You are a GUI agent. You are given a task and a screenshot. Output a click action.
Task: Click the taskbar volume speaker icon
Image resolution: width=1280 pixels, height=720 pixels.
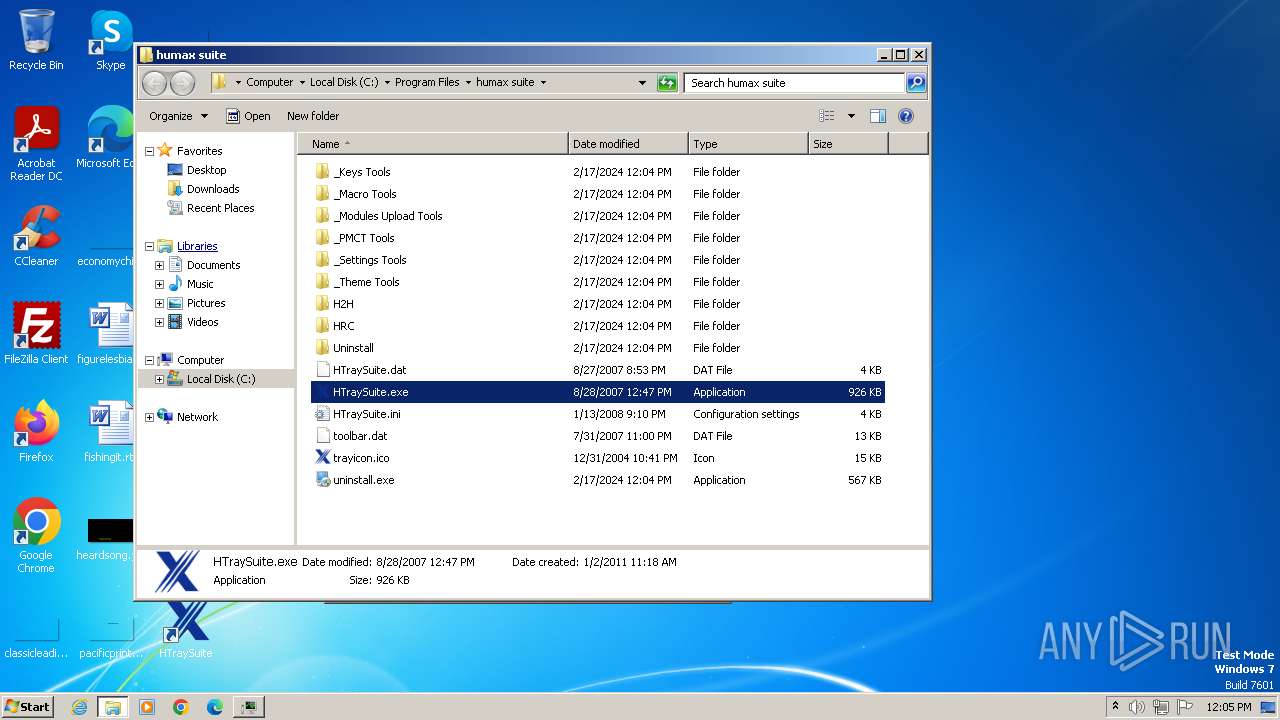(1137, 707)
